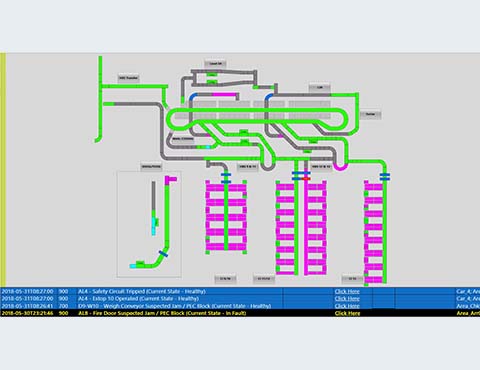Click the red fault marker on the chute
The height and width of the screenshot is (370, 480).
(306, 179)
